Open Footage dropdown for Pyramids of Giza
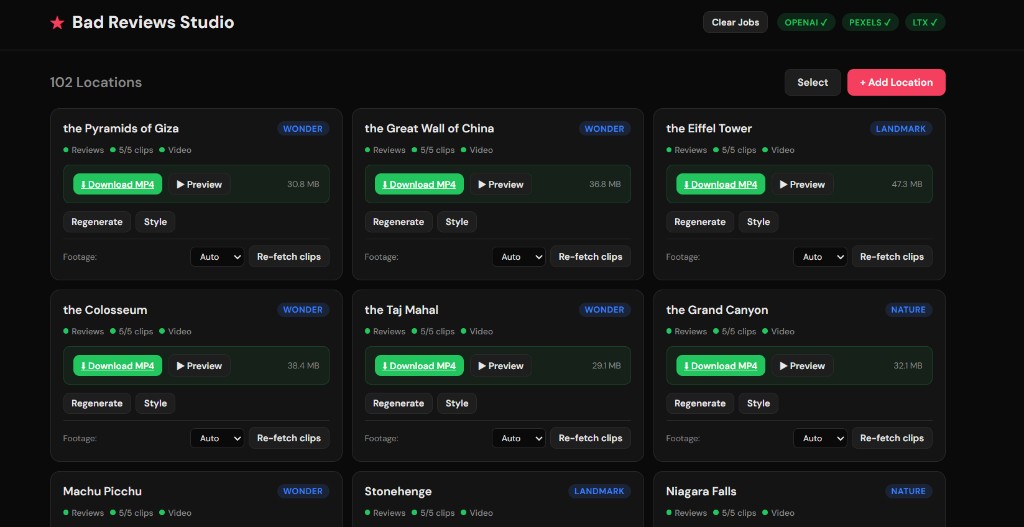 [x=217, y=257]
